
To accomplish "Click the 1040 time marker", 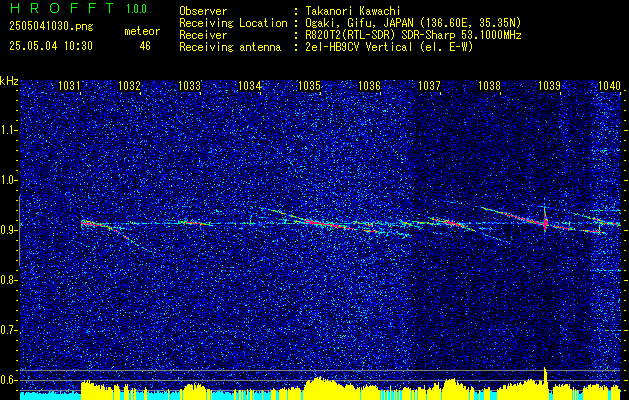I will [x=609, y=85].
